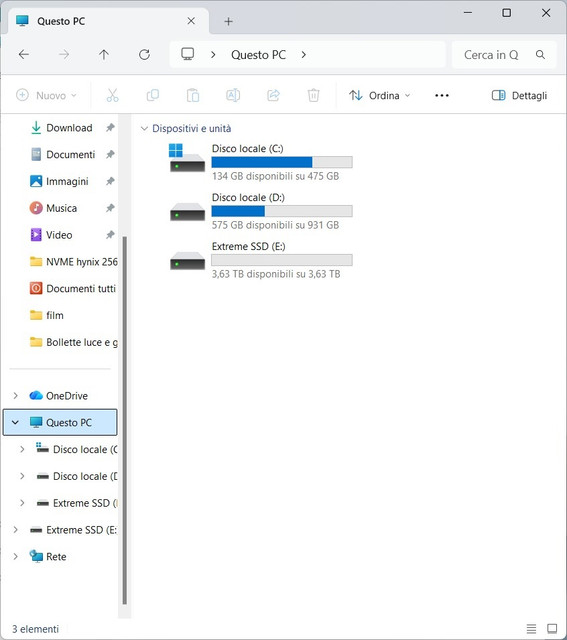Viewport: 567px width, 640px height.
Task: Click the PC monitor icon in address bar
Action: (188, 54)
